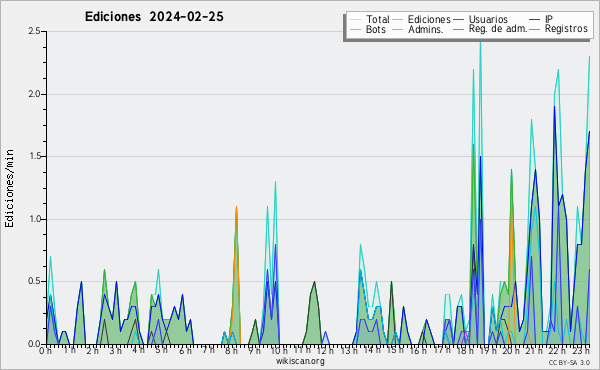Click the '2.5' y-axis tick label

34,31
